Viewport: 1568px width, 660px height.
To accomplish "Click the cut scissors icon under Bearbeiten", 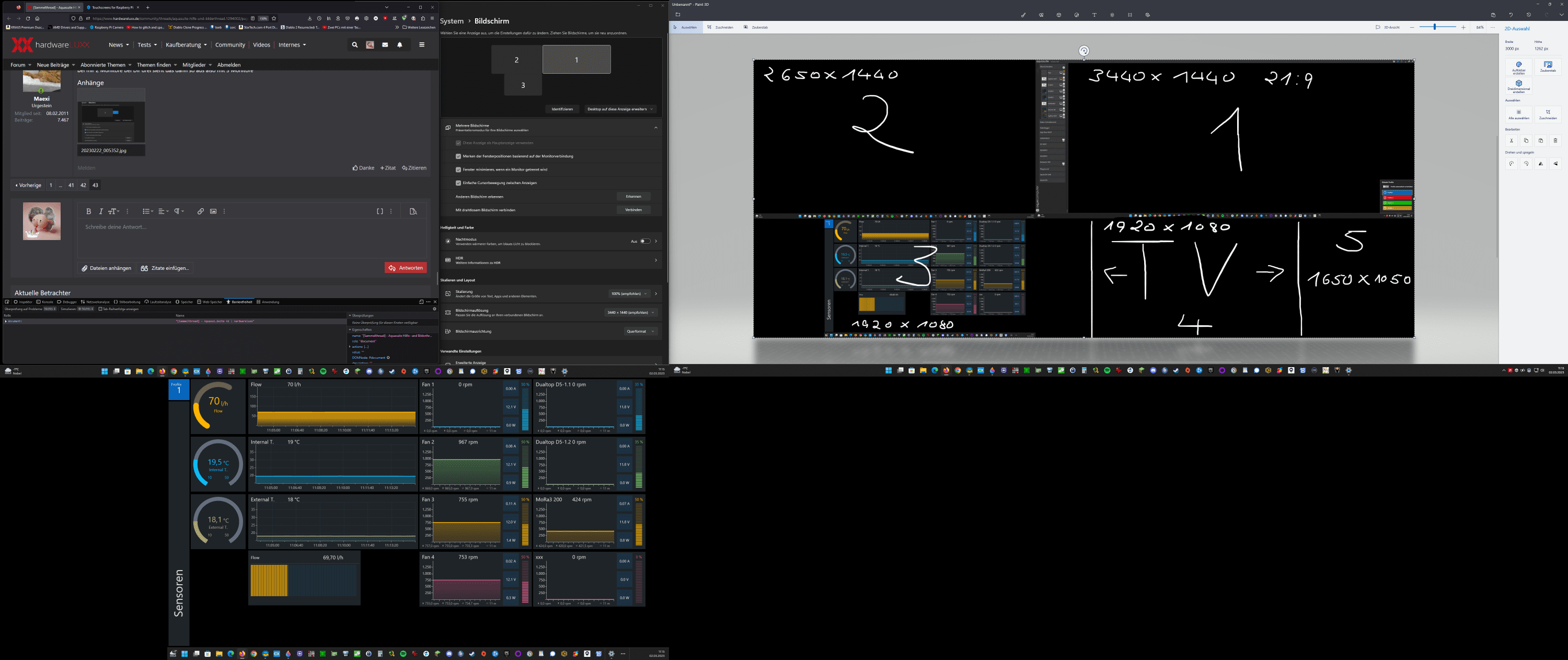I will tap(1512, 141).
